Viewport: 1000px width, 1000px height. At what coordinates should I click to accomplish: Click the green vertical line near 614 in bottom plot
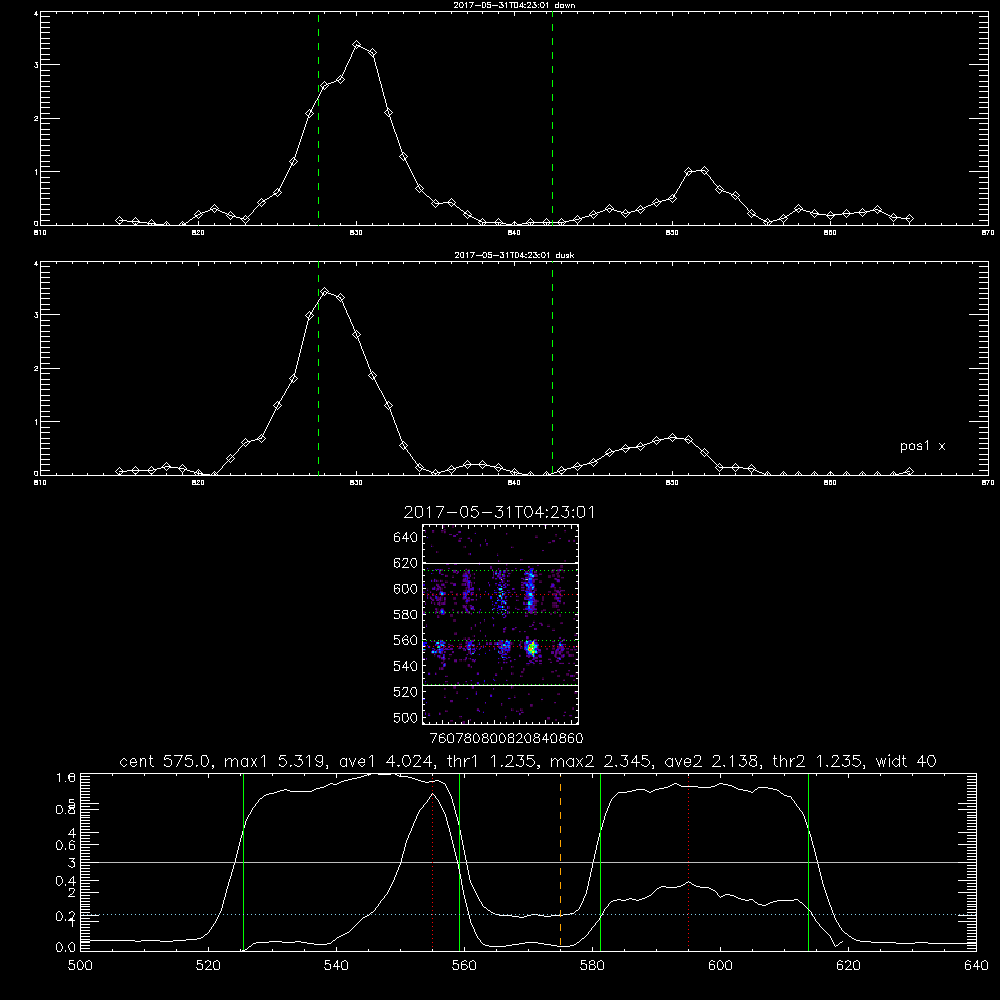tap(808, 863)
